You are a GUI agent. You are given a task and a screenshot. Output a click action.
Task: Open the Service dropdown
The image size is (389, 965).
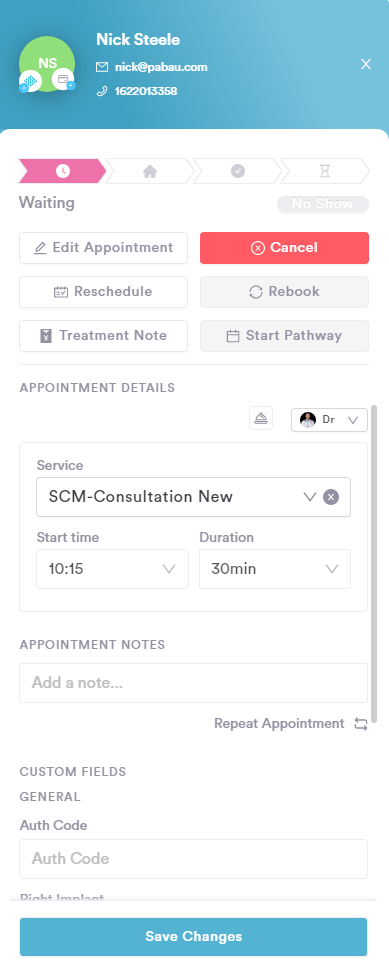click(x=193, y=497)
